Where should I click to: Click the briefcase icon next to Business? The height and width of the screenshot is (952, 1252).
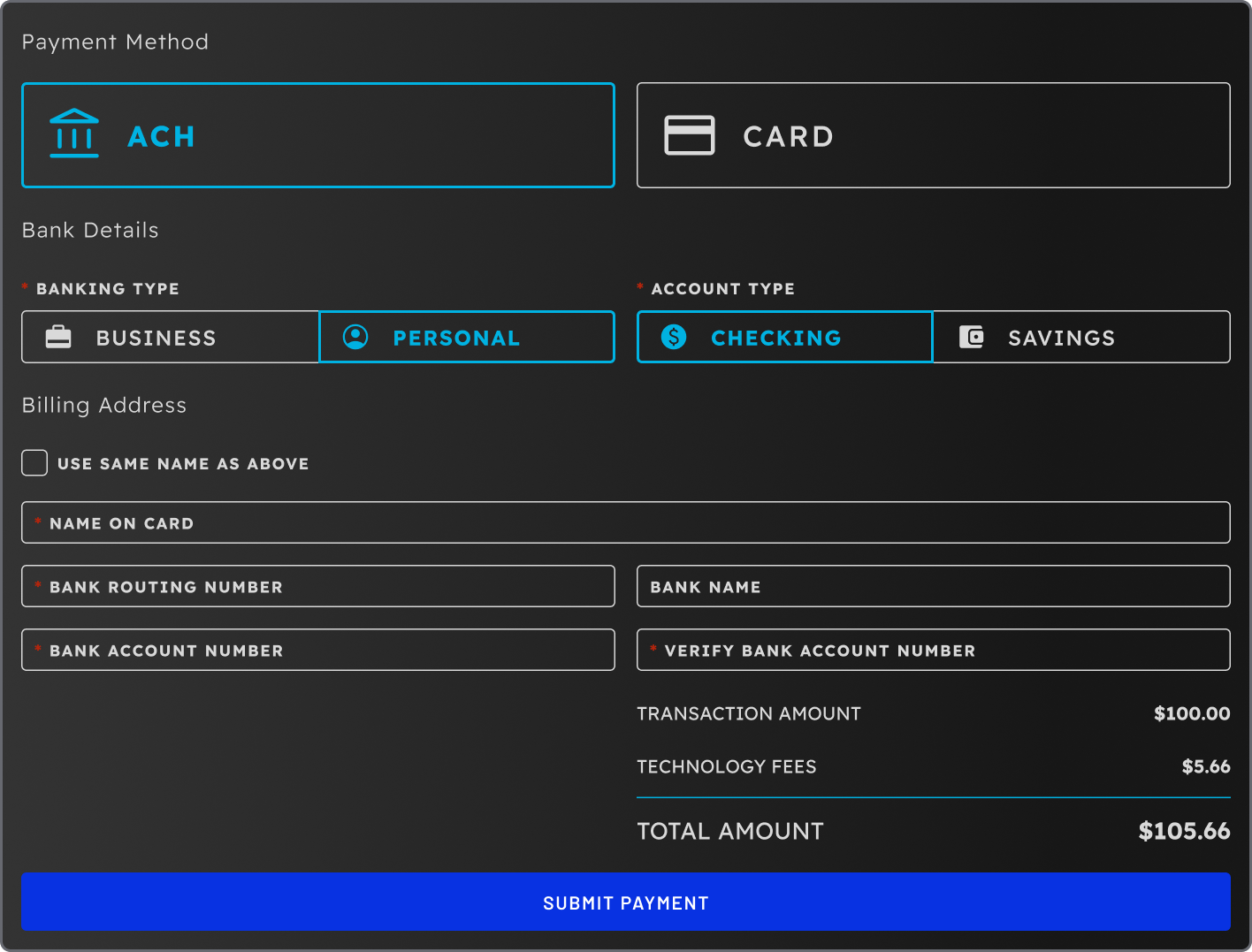(x=58, y=337)
